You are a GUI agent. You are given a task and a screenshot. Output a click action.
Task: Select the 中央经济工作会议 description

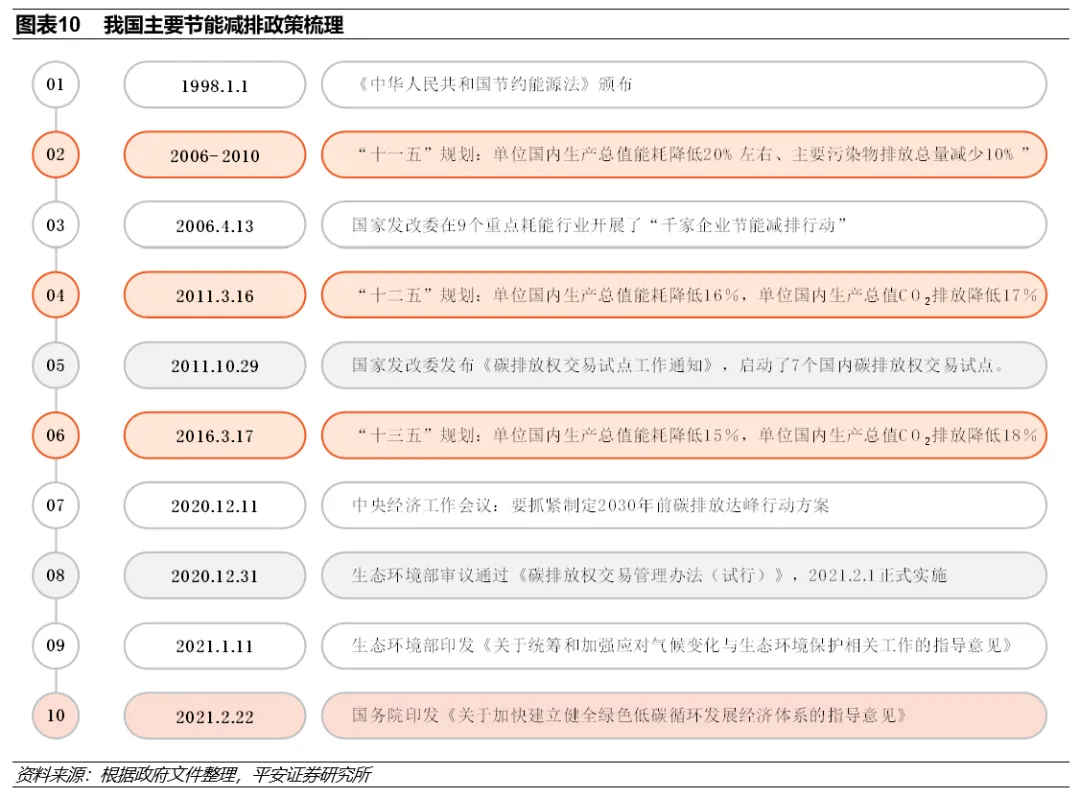coord(683,505)
